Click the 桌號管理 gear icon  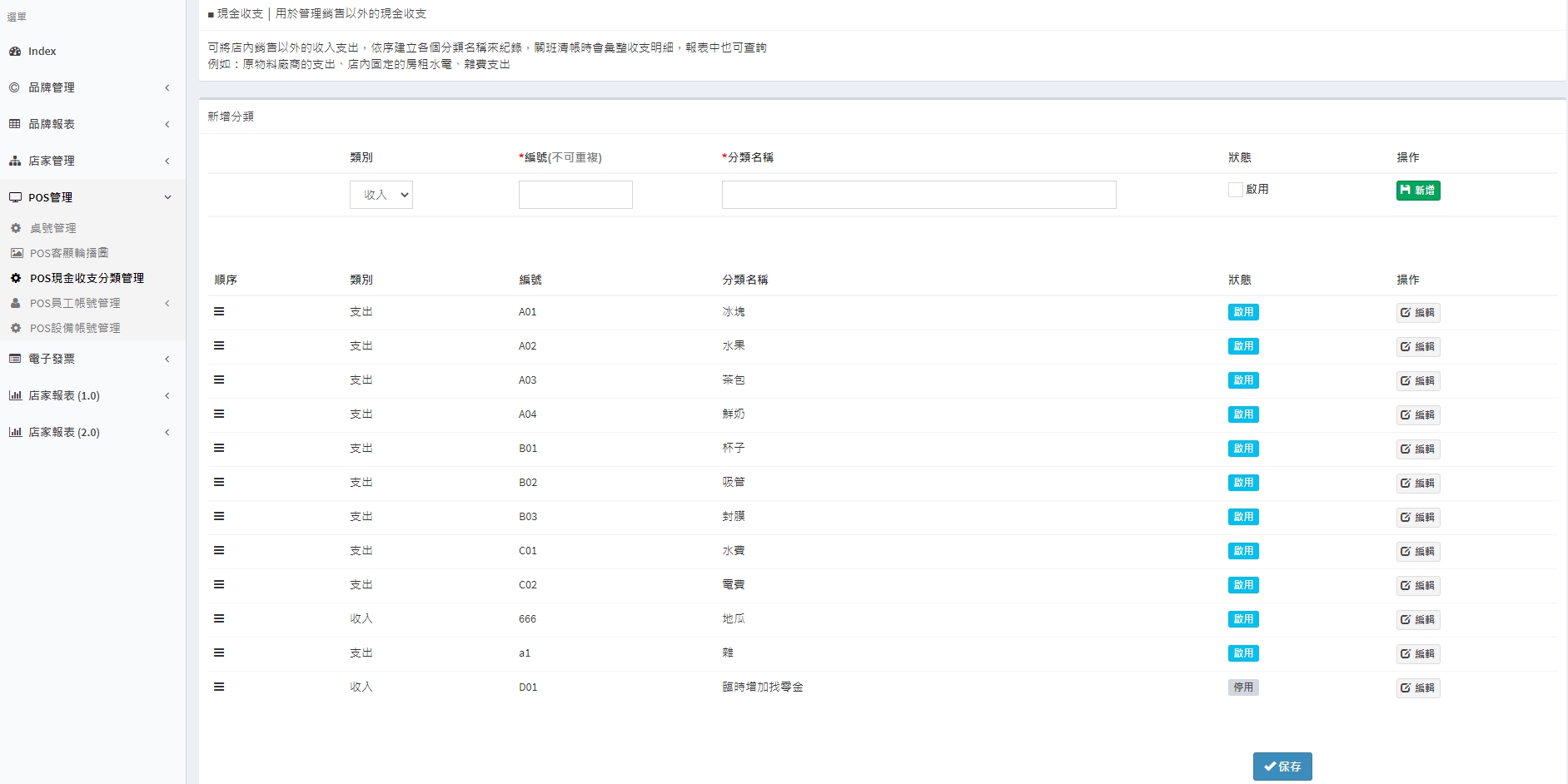pos(16,228)
